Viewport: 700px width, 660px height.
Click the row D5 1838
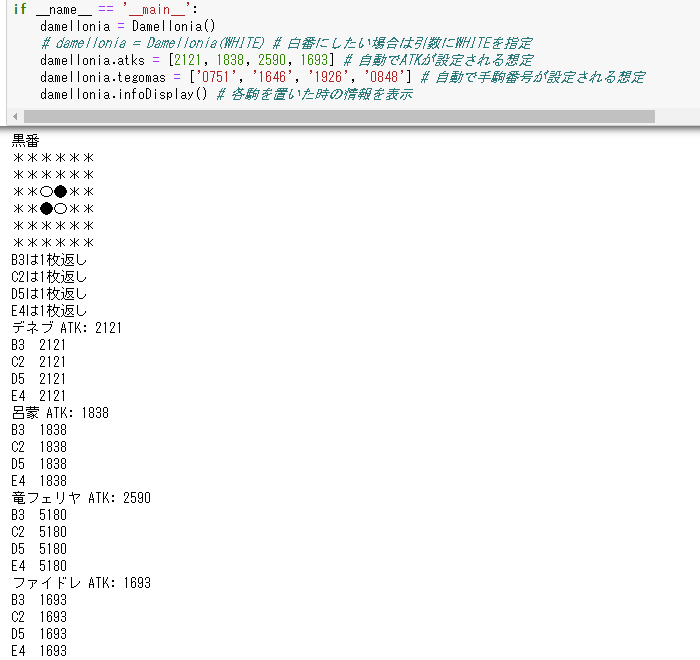click(x=39, y=463)
